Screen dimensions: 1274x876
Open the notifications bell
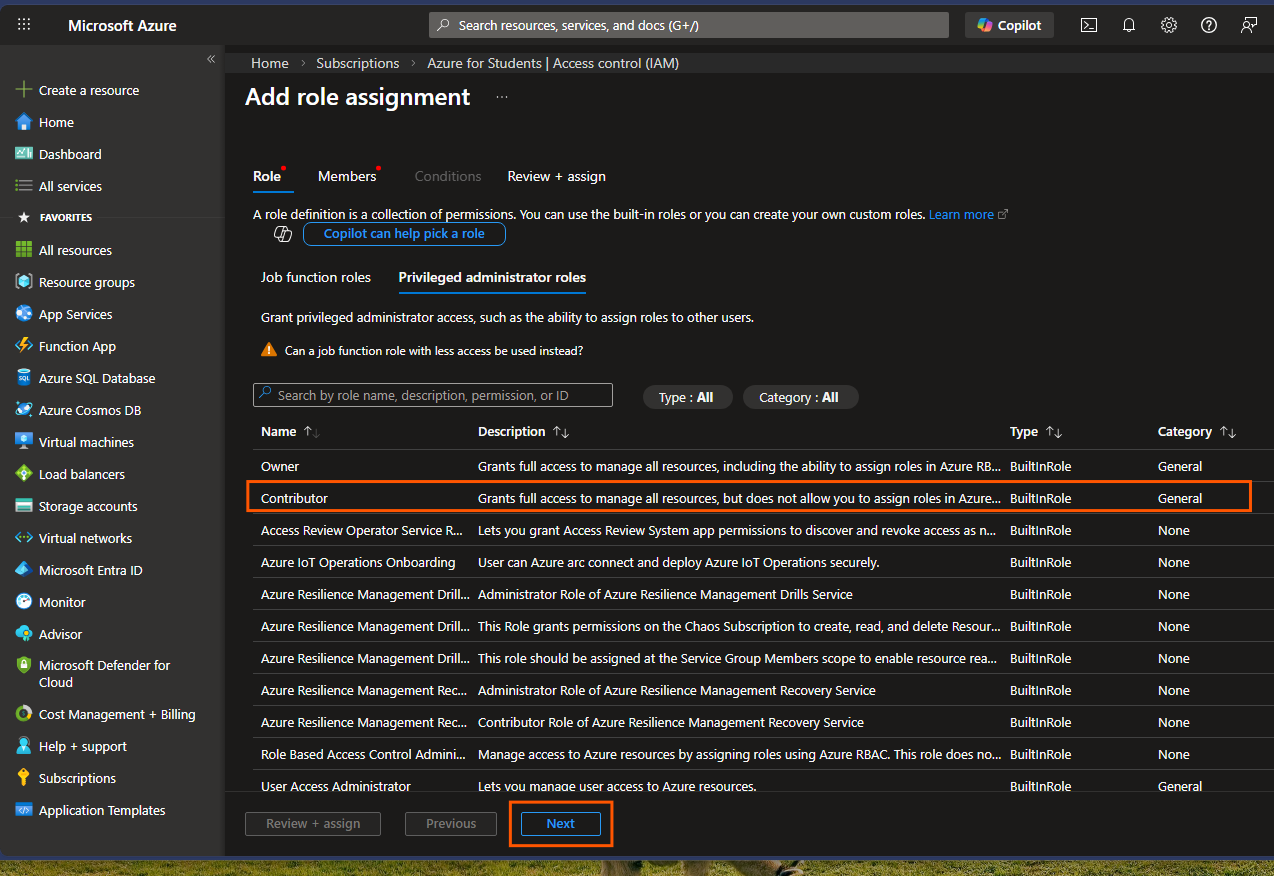[x=1129, y=25]
